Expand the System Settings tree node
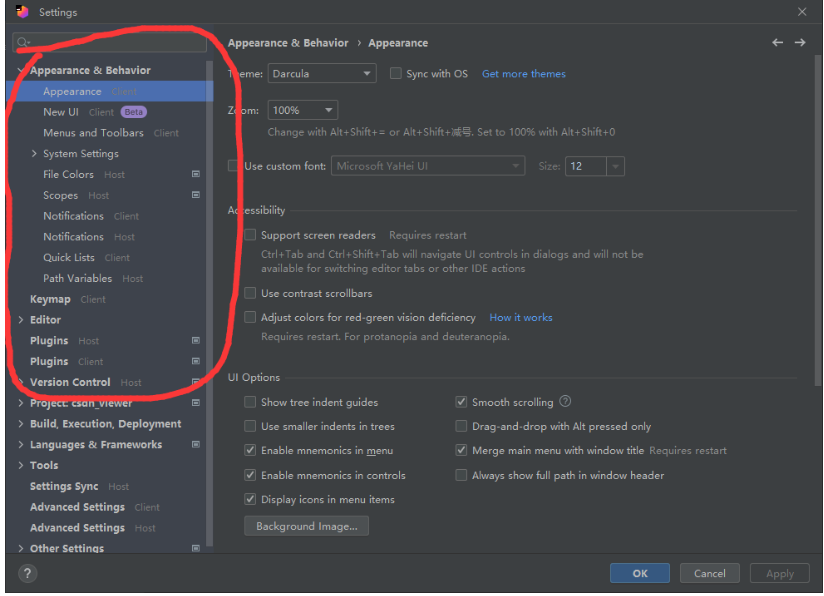 click(35, 154)
